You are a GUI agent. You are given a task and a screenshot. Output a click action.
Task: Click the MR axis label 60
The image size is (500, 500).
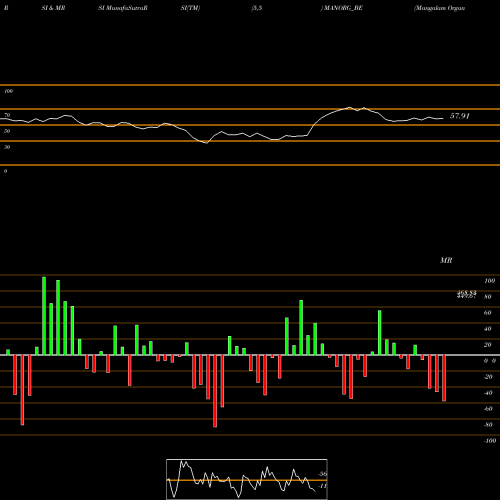(x=488, y=313)
